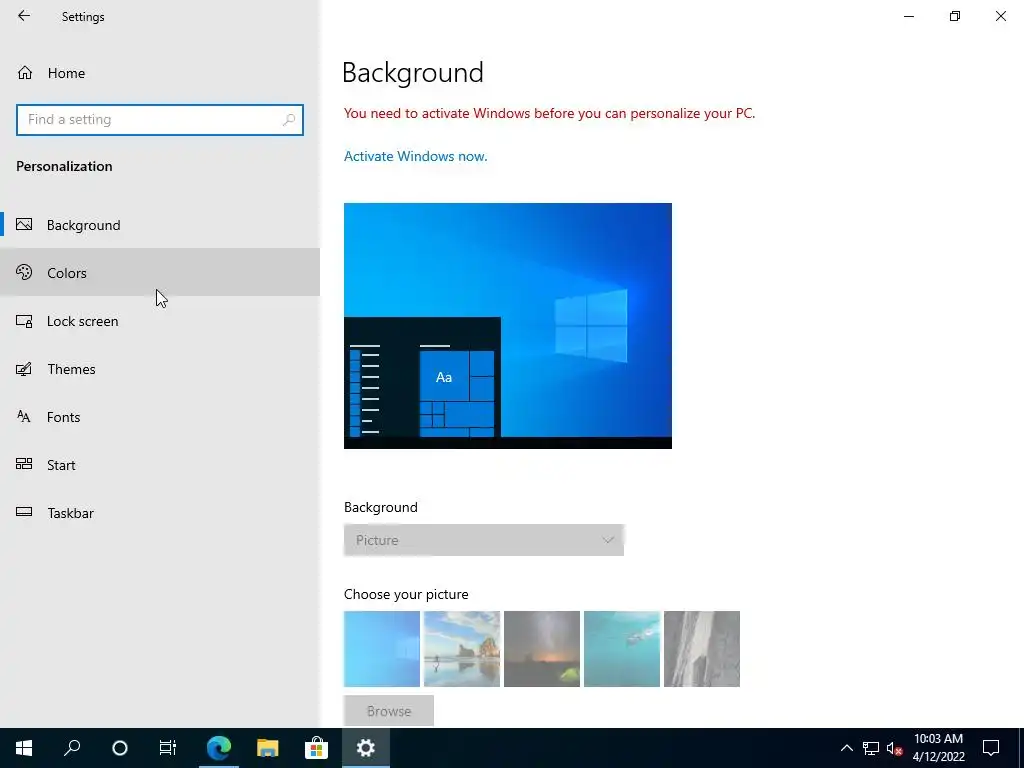
Task: Open taskbar Search
Action: [72, 748]
